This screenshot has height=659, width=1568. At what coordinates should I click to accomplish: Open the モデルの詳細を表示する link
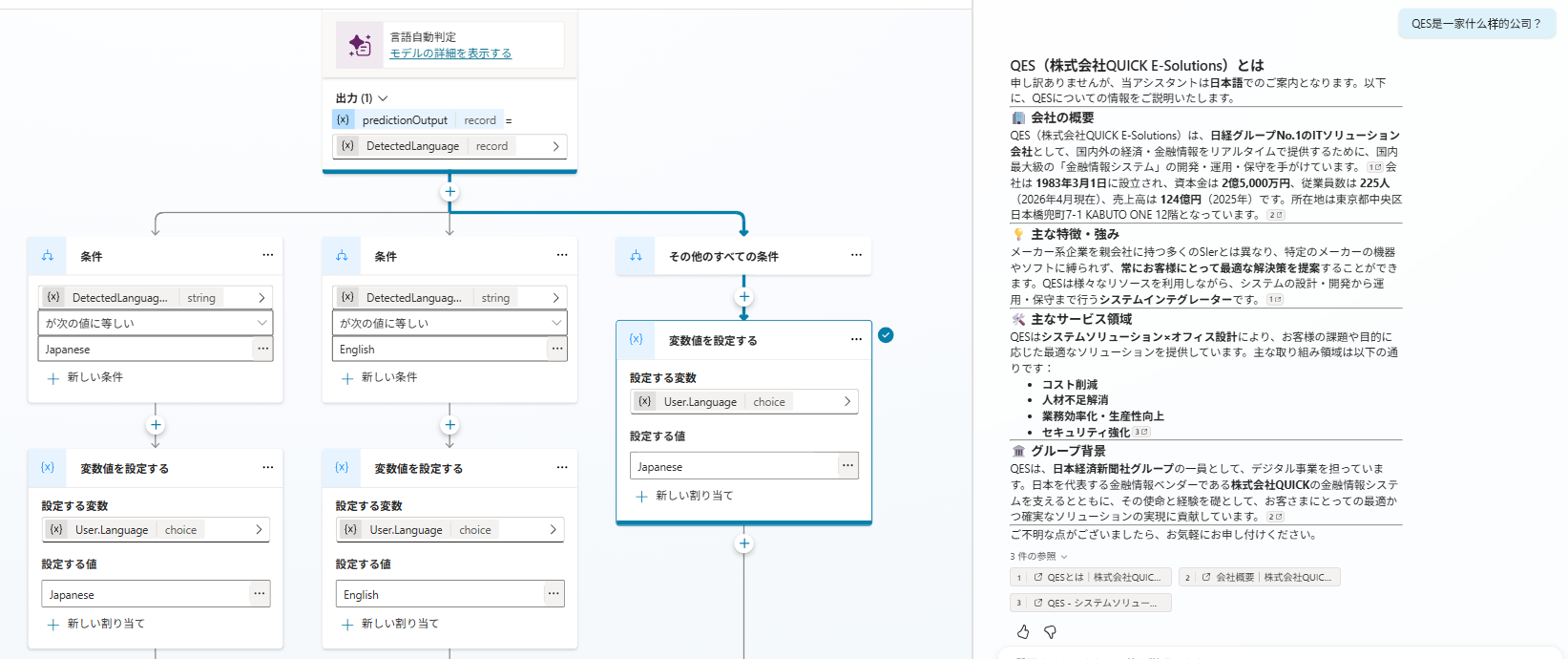(450, 53)
